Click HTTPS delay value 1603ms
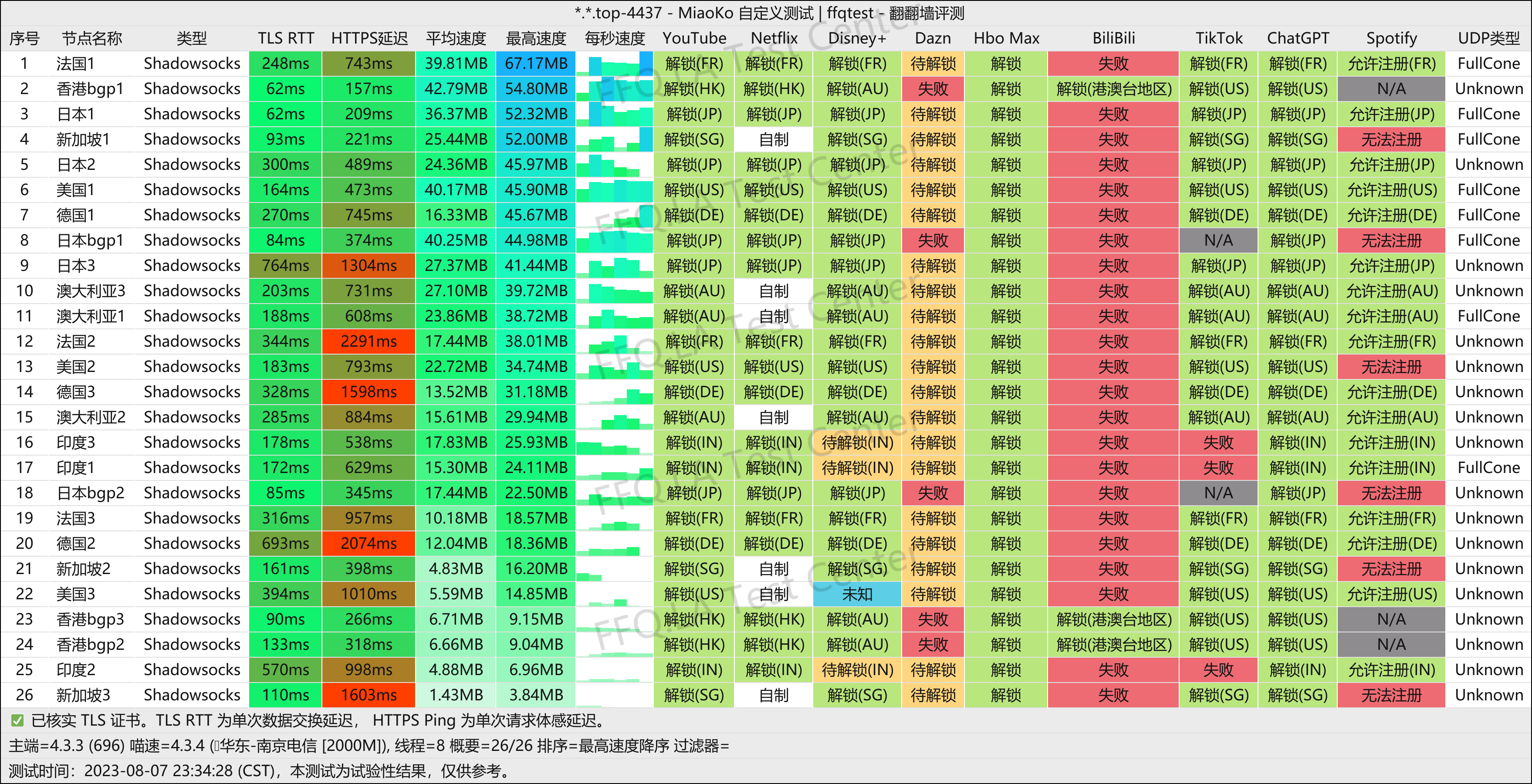The image size is (1532, 784). (x=369, y=695)
